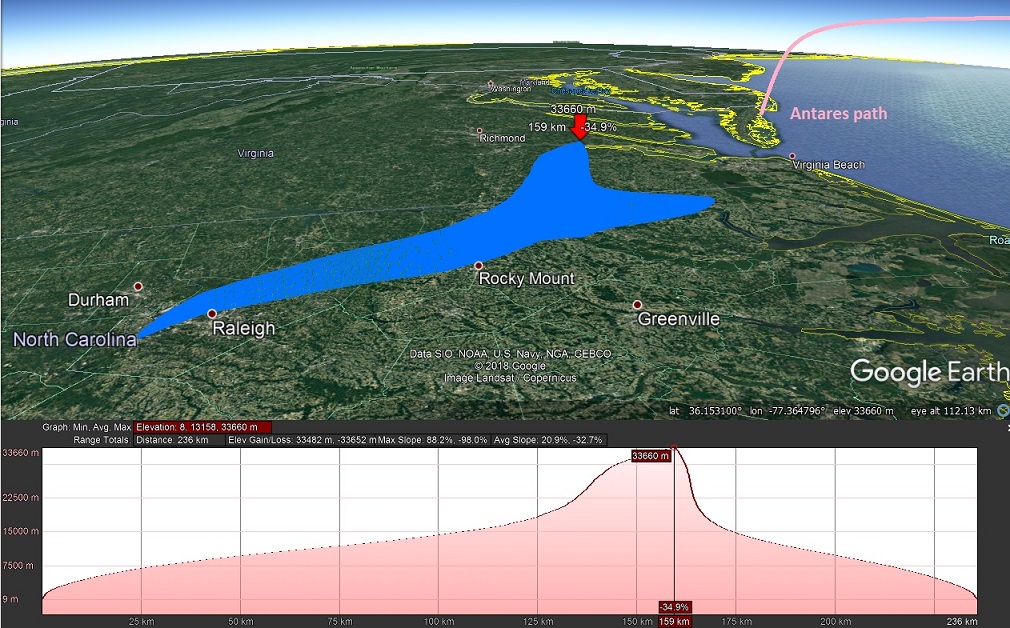This screenshot has width=1010, height=628.
Task: Click the Virginia Beach placemark dot
Action: click(792, 157)
